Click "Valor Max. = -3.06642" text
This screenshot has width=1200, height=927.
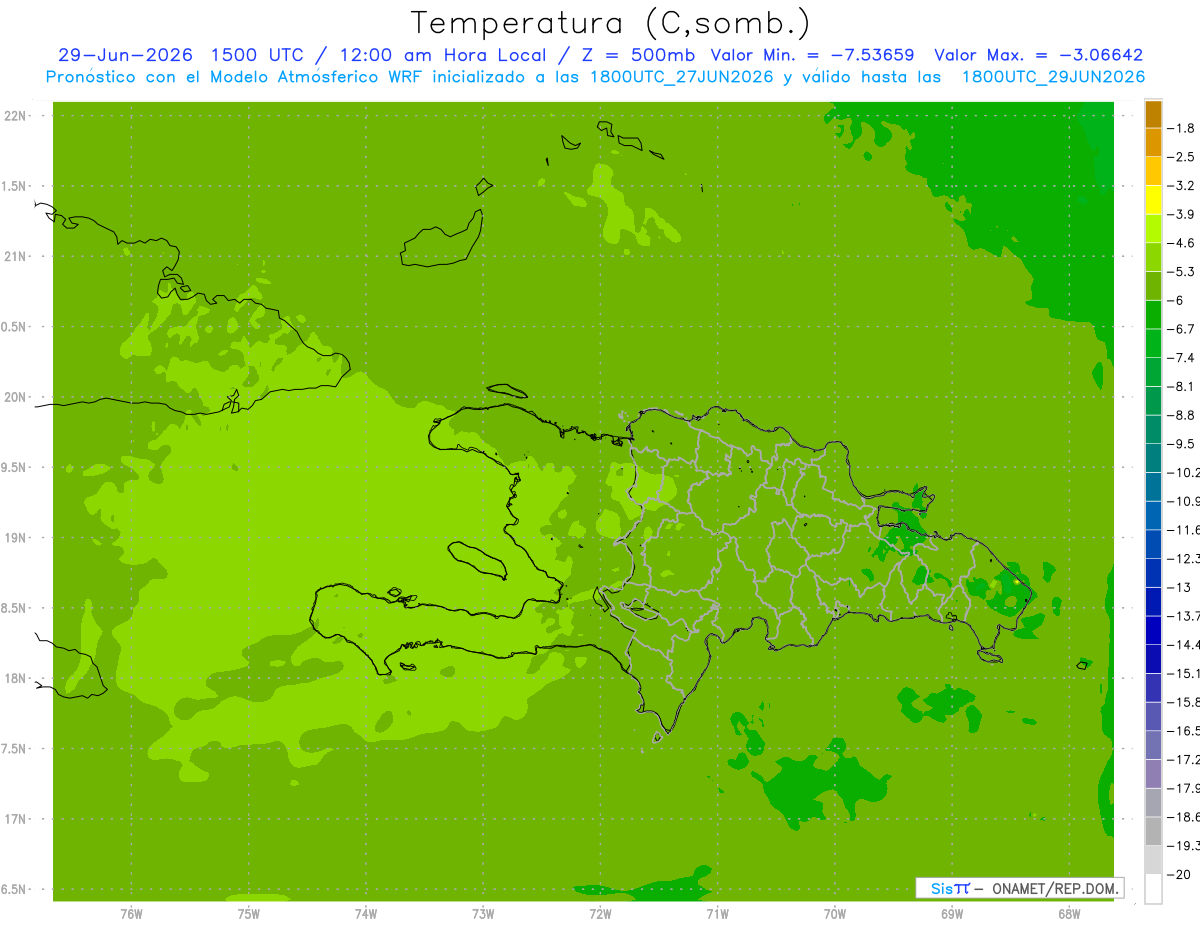click(x=1039, y=55)
